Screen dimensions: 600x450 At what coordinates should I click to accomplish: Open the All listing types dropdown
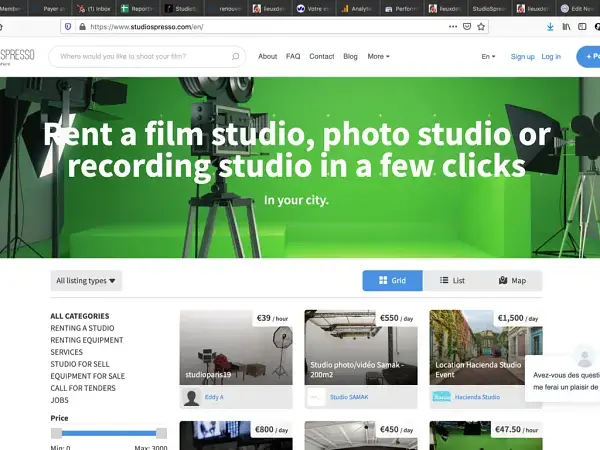pos(87,281)
